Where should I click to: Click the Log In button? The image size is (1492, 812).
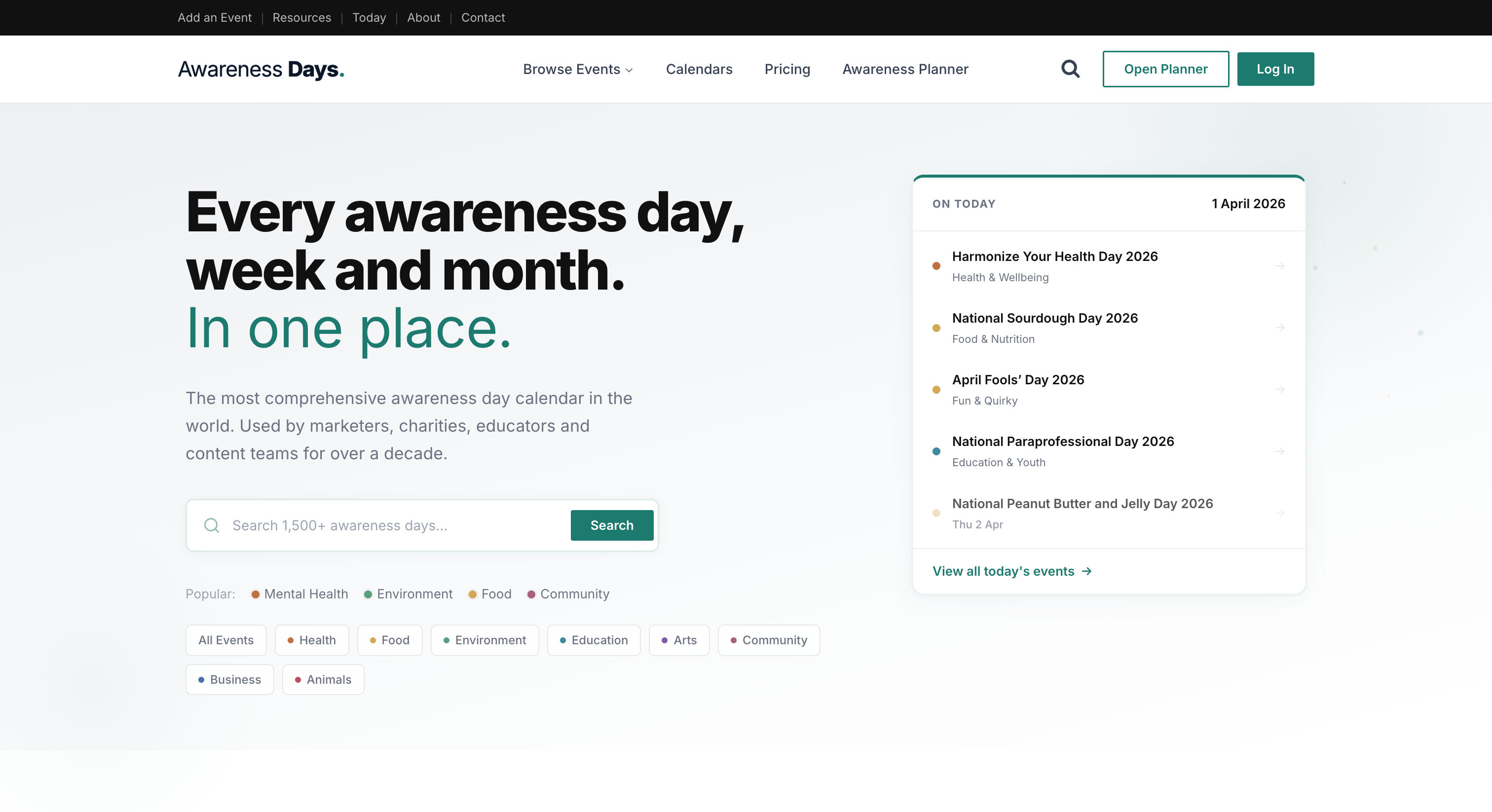coord(1275,69)
